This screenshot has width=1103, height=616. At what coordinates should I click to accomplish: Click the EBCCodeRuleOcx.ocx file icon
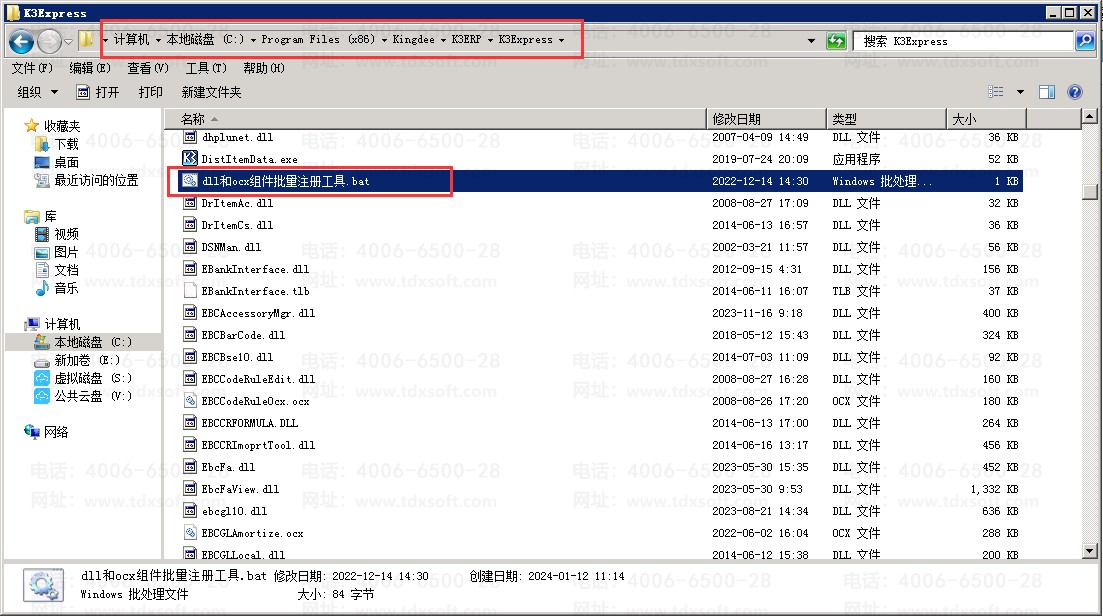tap(189, 401)
